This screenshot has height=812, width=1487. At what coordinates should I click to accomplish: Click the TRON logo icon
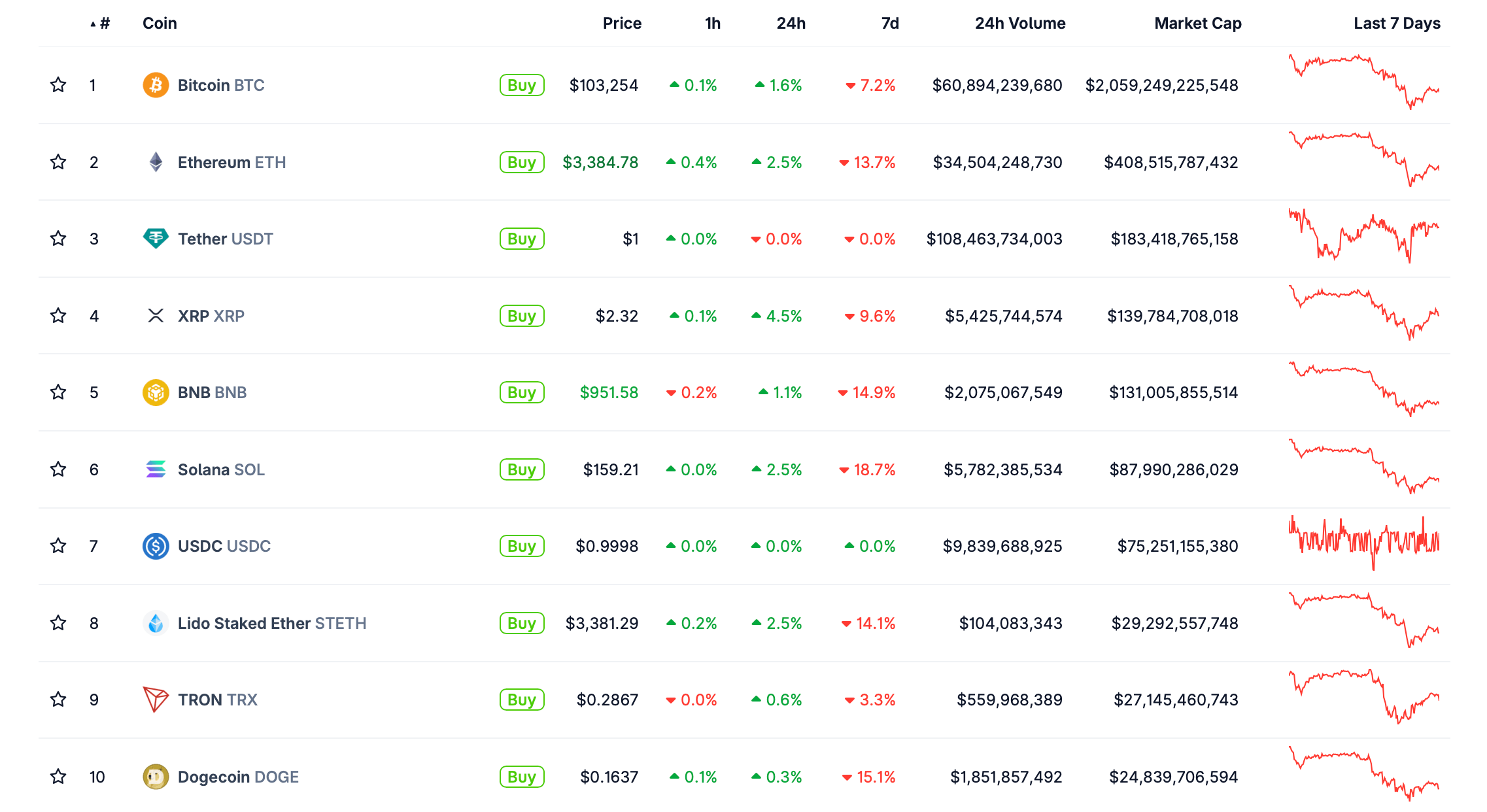(x=156, y=700)
